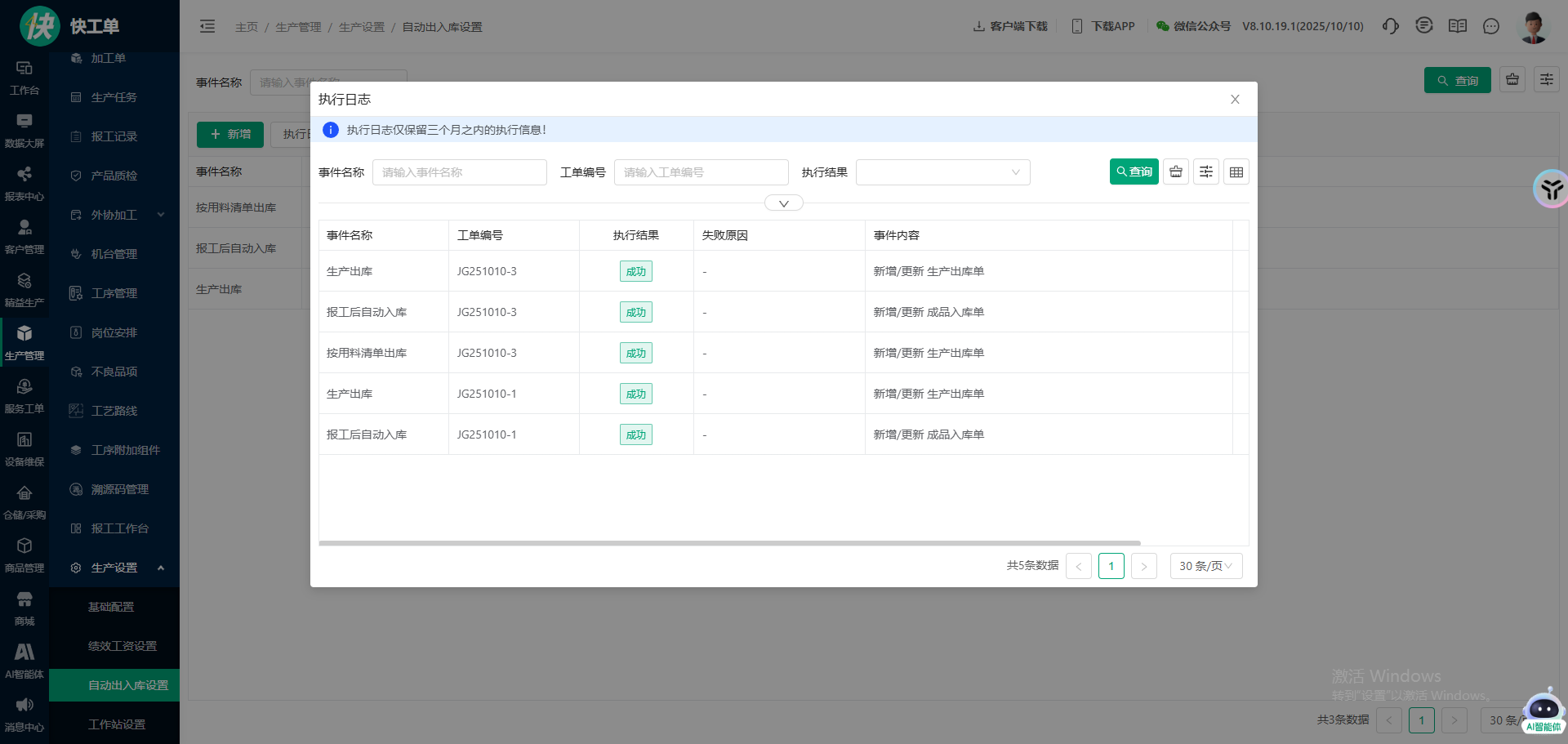This screenshot has width=1568, height=744.
Task: Select the 工艺路线 menu item
Action: pos(114,411)
